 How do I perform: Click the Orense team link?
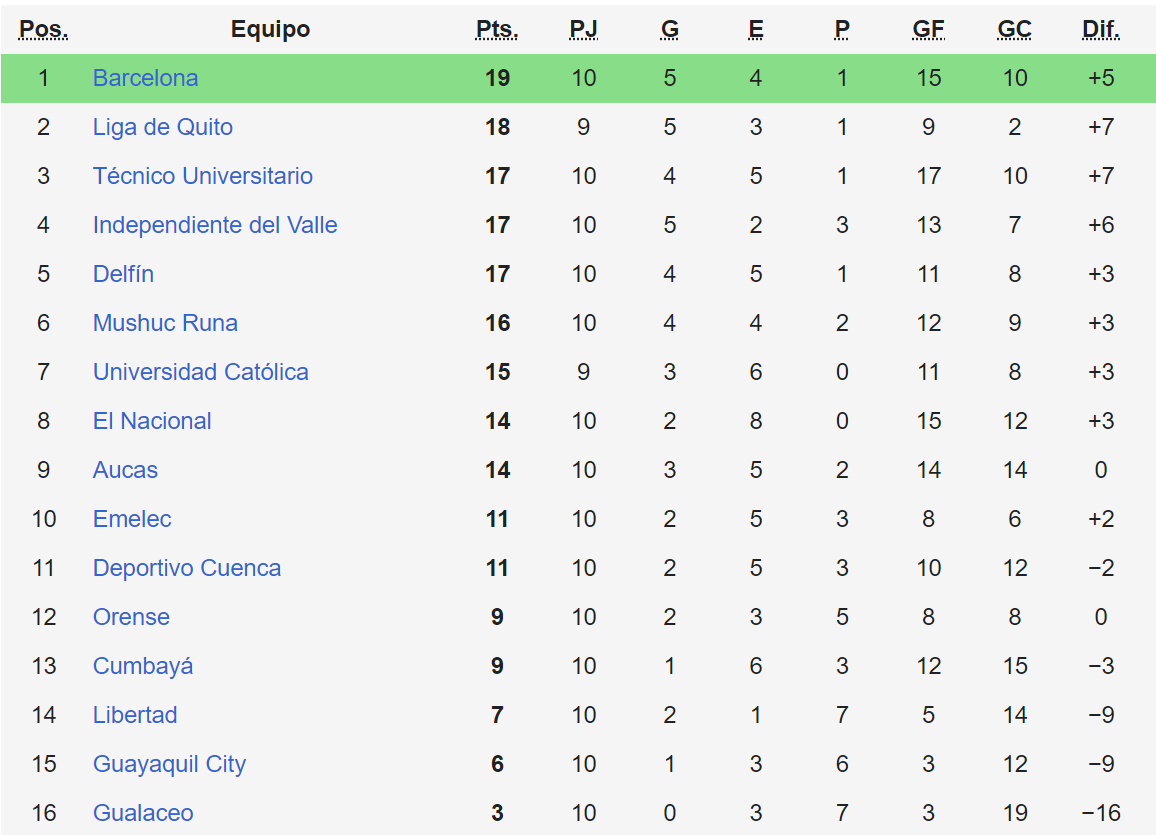coord(131,617)
